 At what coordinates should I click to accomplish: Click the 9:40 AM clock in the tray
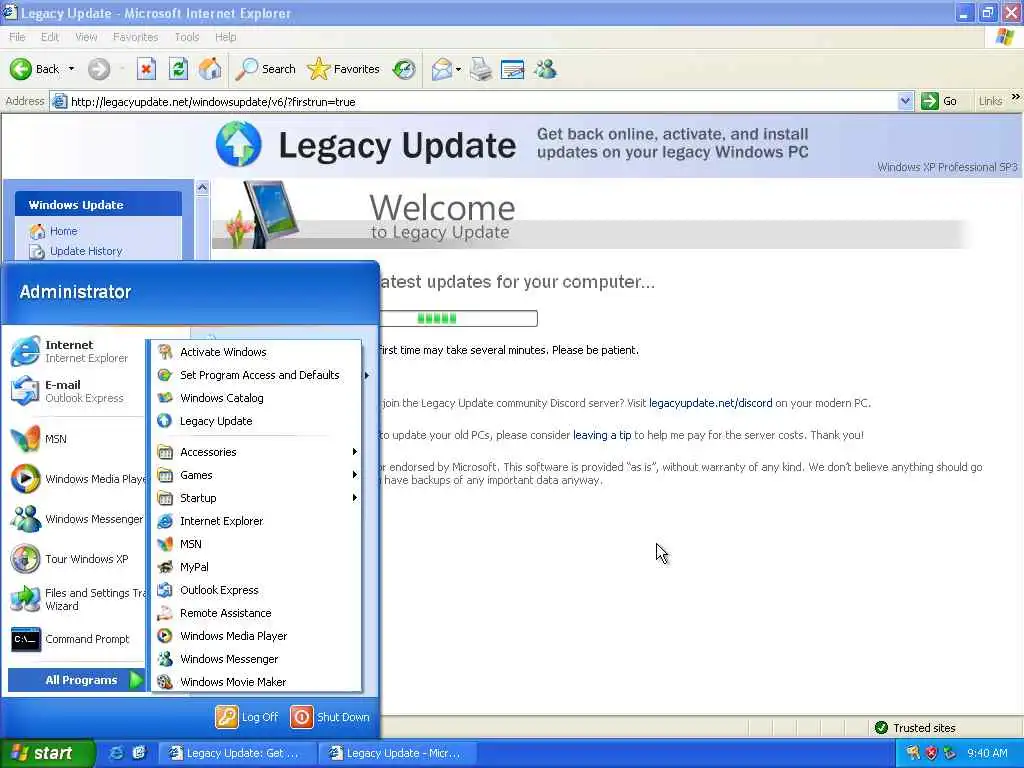tap(987, 753)
